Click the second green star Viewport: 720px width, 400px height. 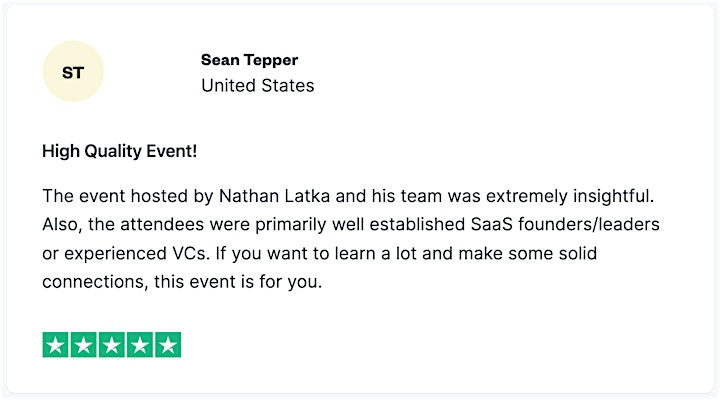click(x=84, y=344)
